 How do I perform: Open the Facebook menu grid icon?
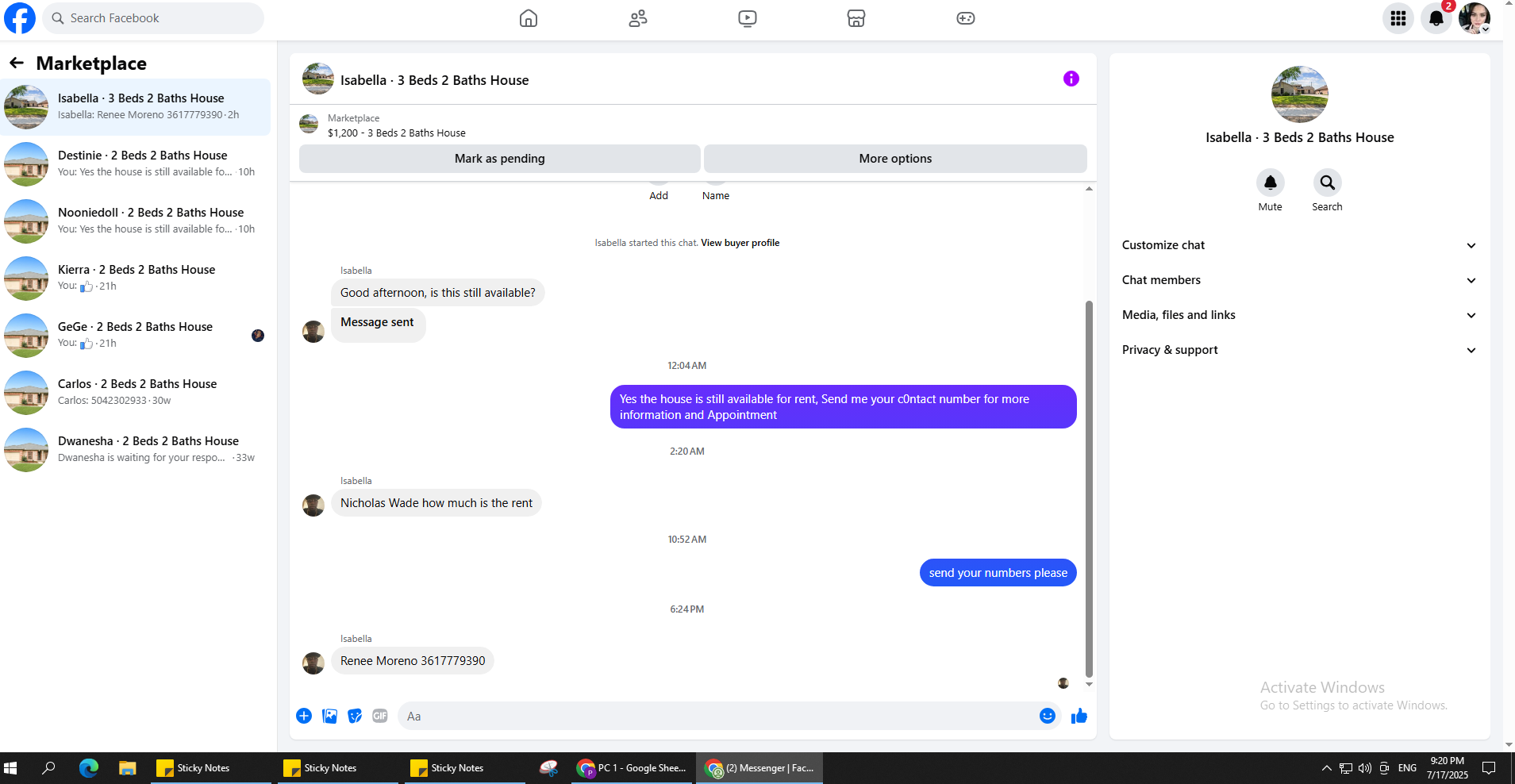click(x=1398, y=18)
